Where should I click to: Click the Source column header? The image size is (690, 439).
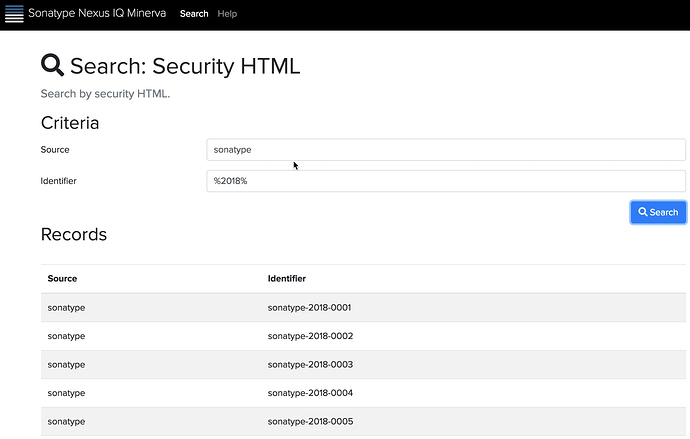tap(62, 278)
